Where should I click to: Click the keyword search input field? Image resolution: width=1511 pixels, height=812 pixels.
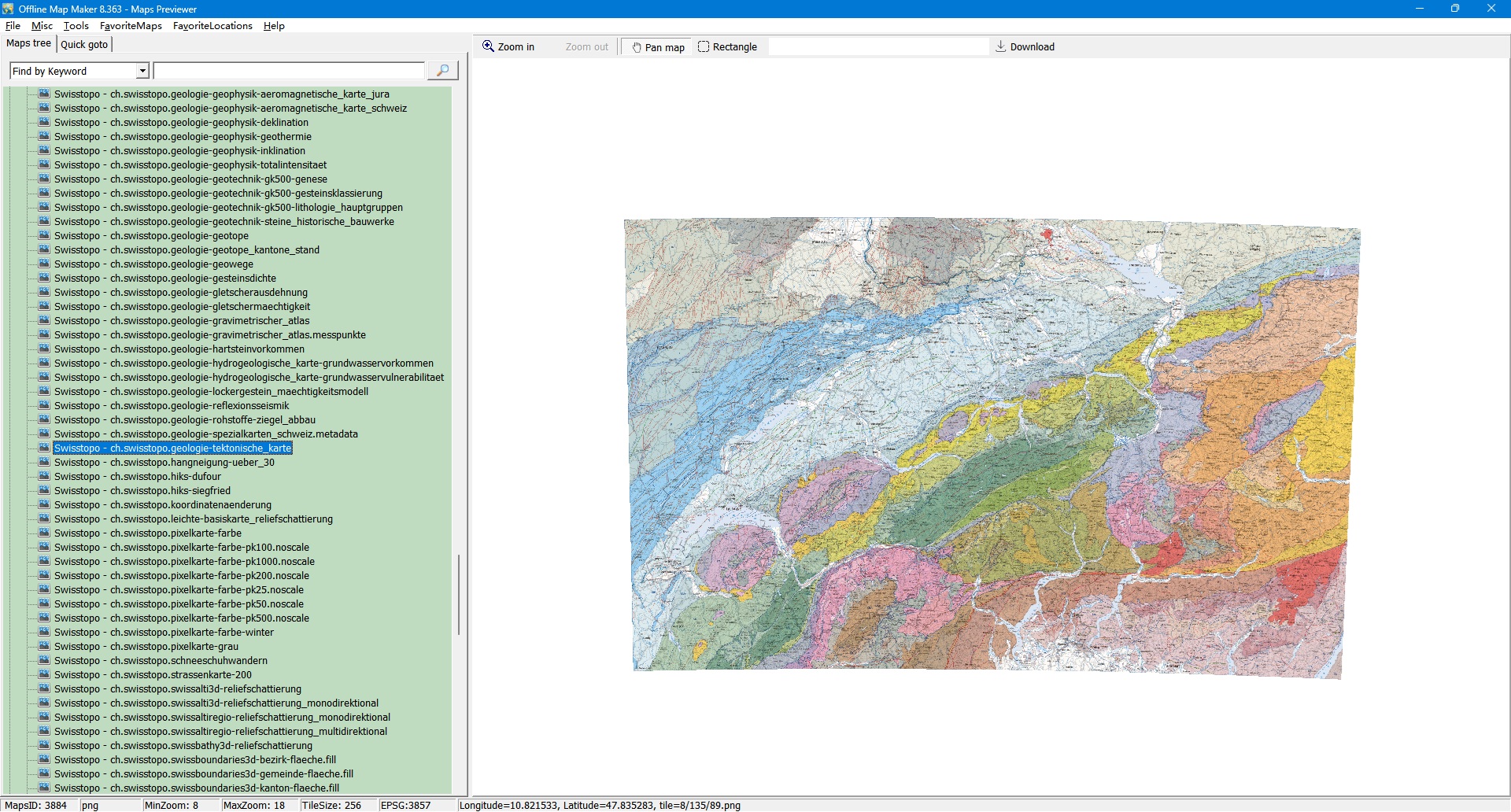tap(289, 71)
